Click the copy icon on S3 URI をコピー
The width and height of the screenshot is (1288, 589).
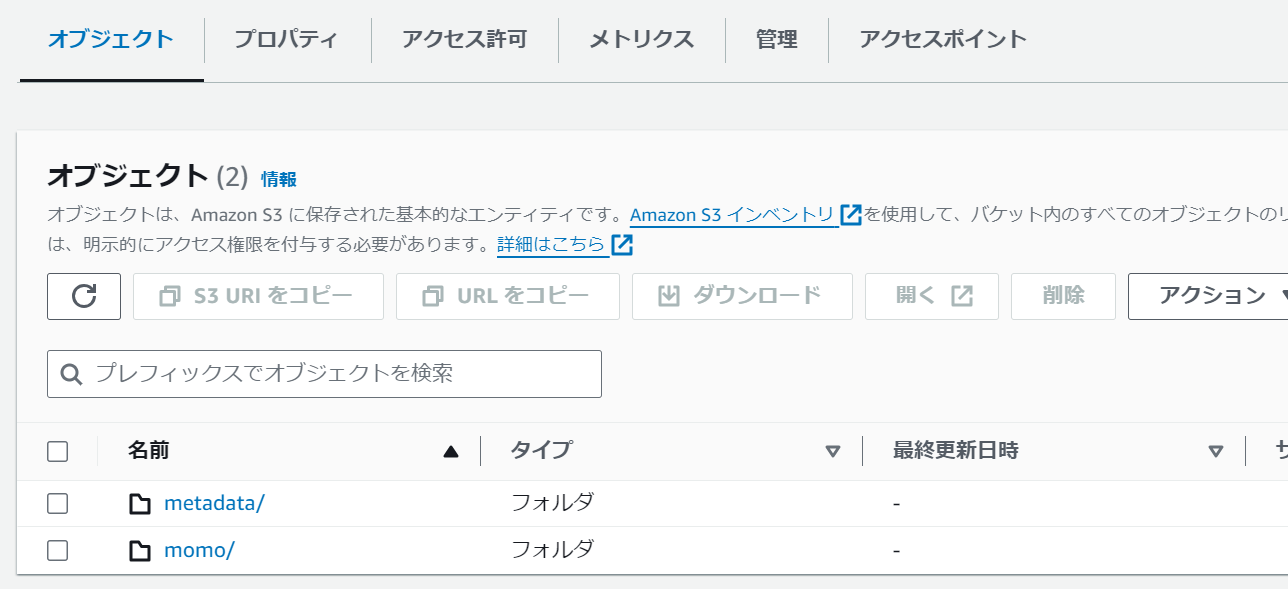point(170,296)
